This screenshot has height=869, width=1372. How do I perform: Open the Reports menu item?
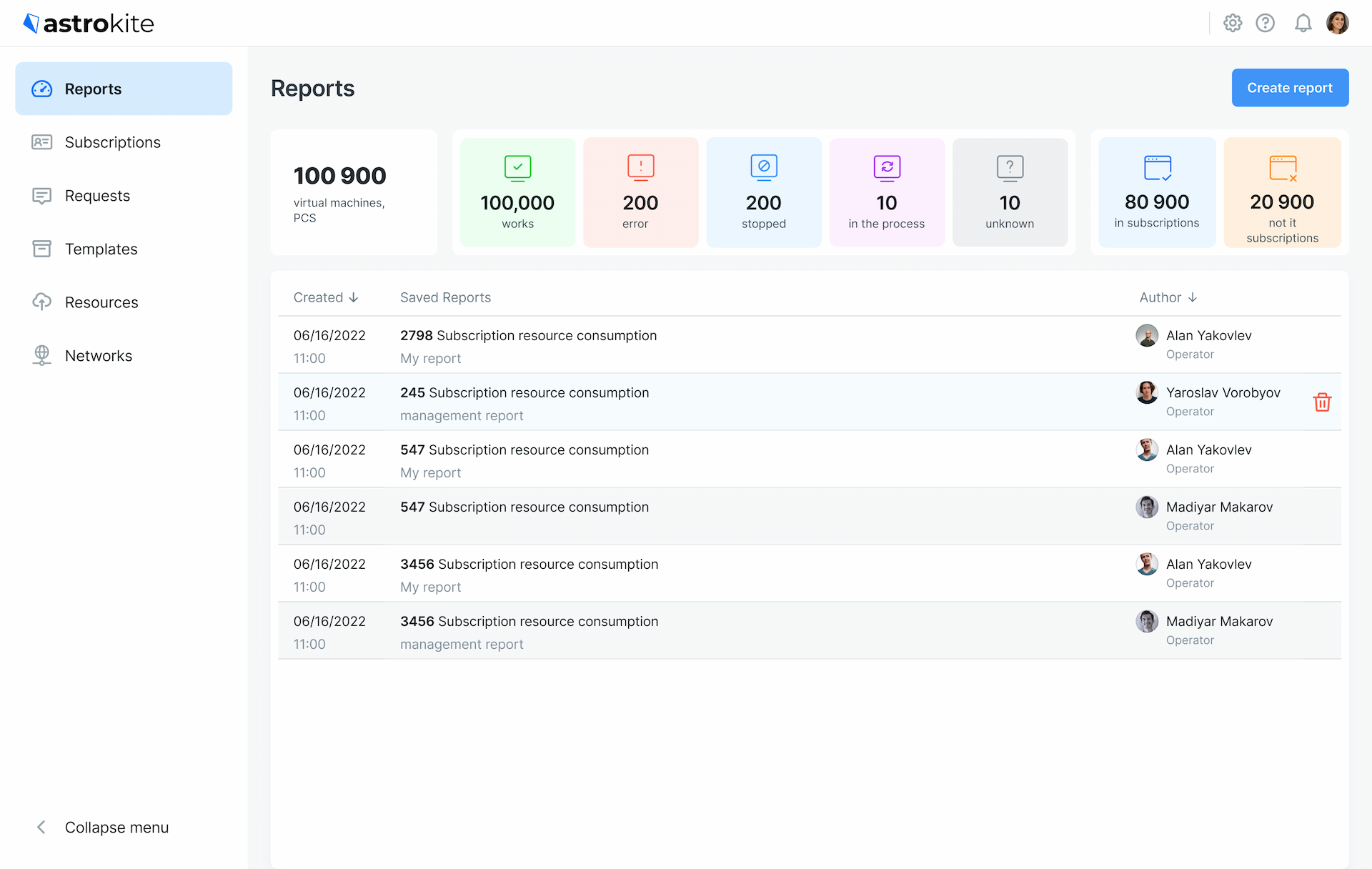124,89
